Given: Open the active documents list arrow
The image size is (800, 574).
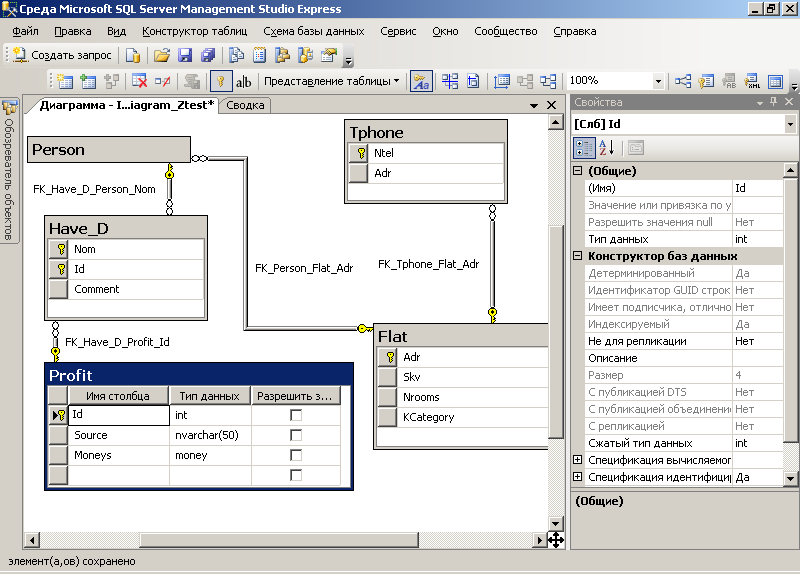Looking at the screenshot, I should click(x=534, y=106).
